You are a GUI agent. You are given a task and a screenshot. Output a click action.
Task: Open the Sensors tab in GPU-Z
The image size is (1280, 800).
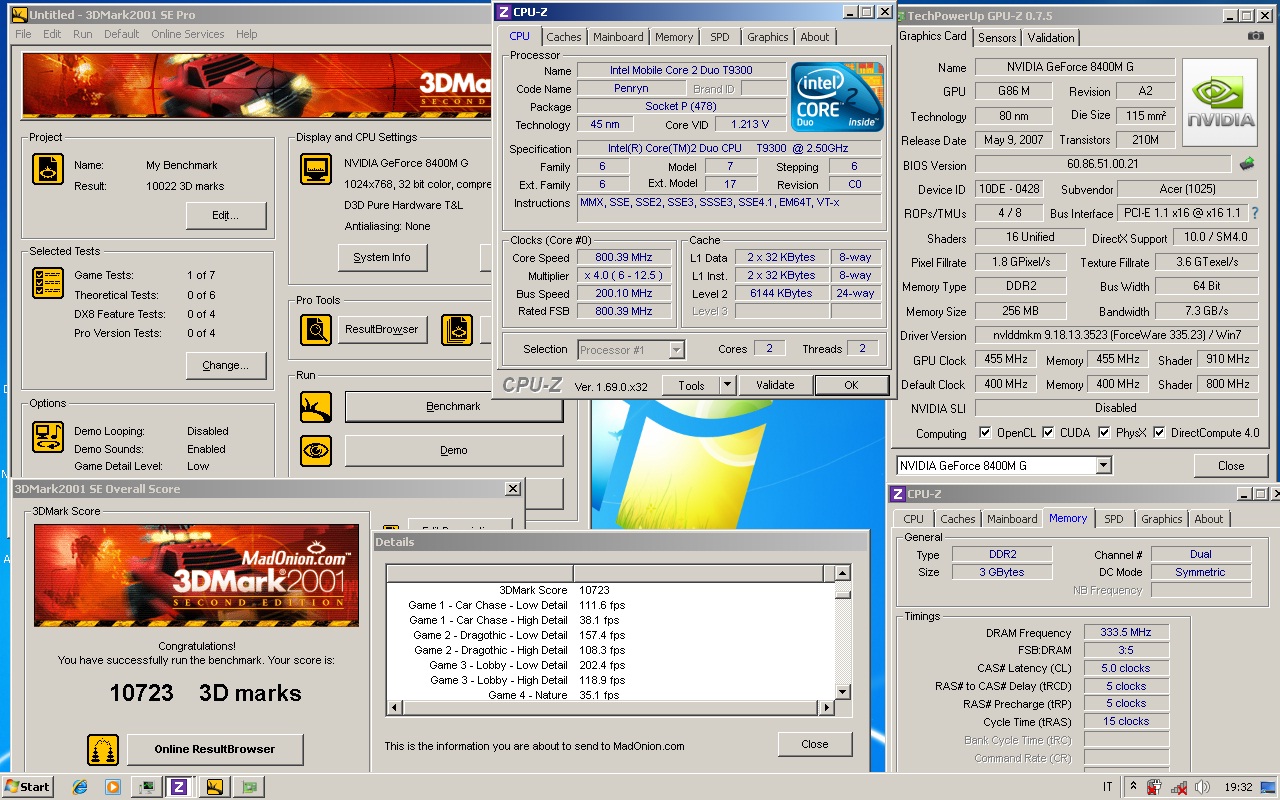997,38
